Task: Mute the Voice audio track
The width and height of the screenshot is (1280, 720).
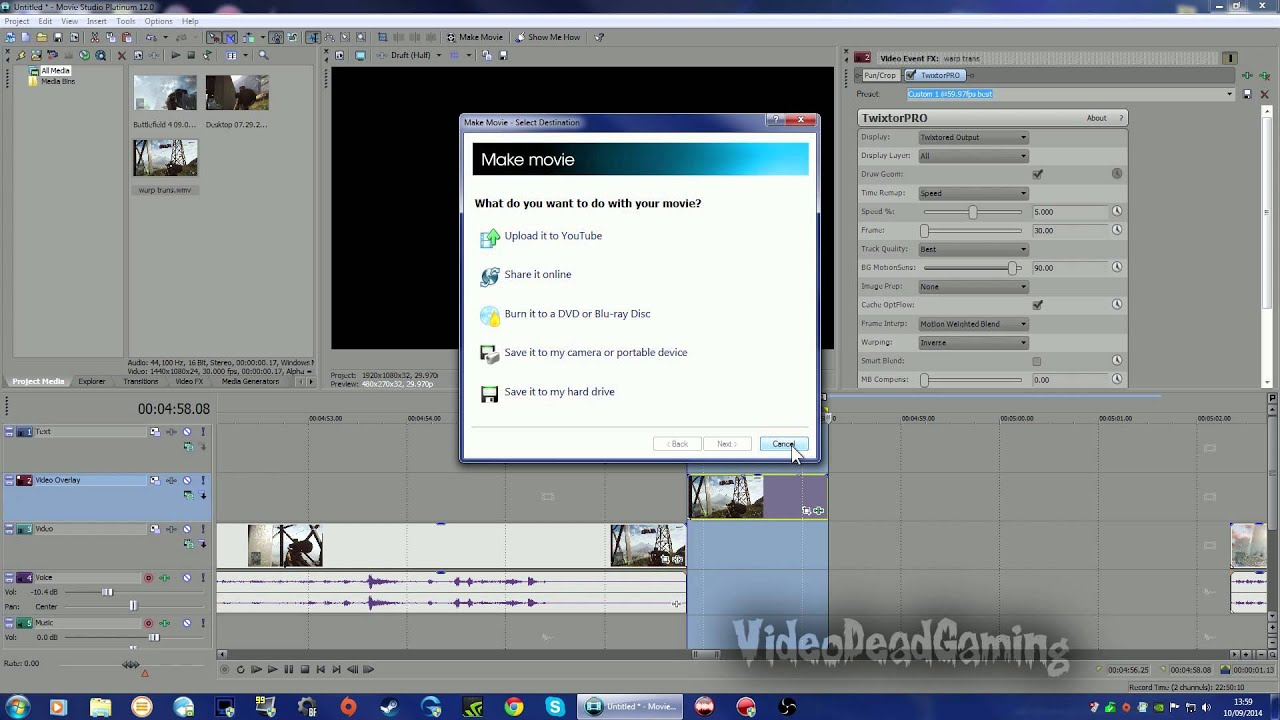Action: pos(187,577)
